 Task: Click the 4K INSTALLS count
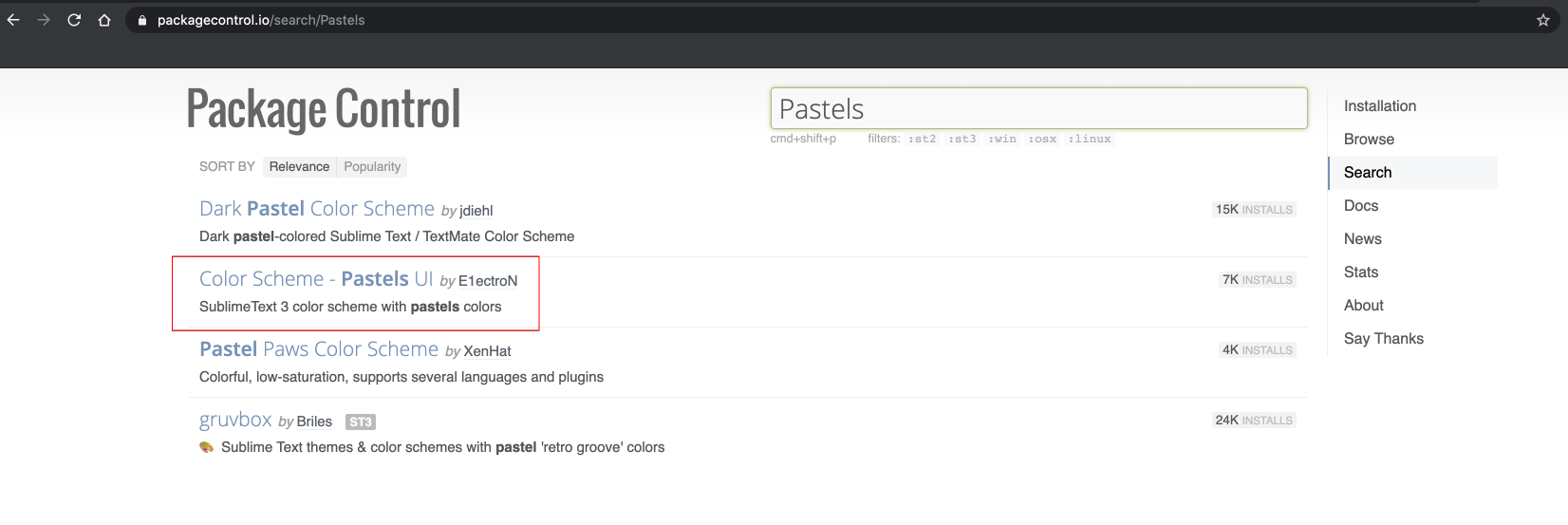[1258, 350]
